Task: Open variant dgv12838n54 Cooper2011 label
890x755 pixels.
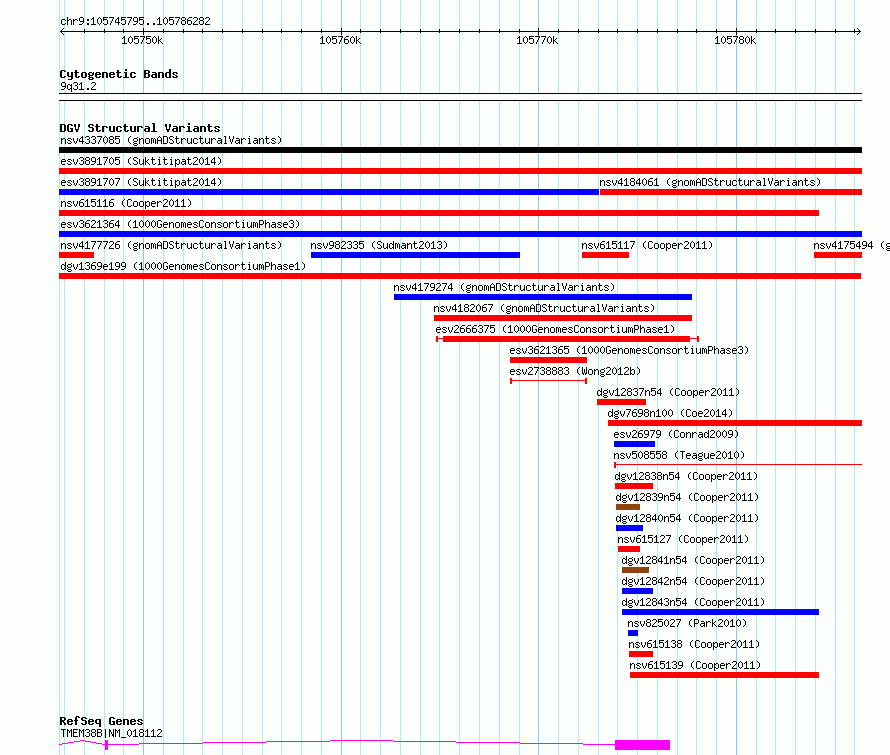Action: pyautogui.click(x=686, y=476)
